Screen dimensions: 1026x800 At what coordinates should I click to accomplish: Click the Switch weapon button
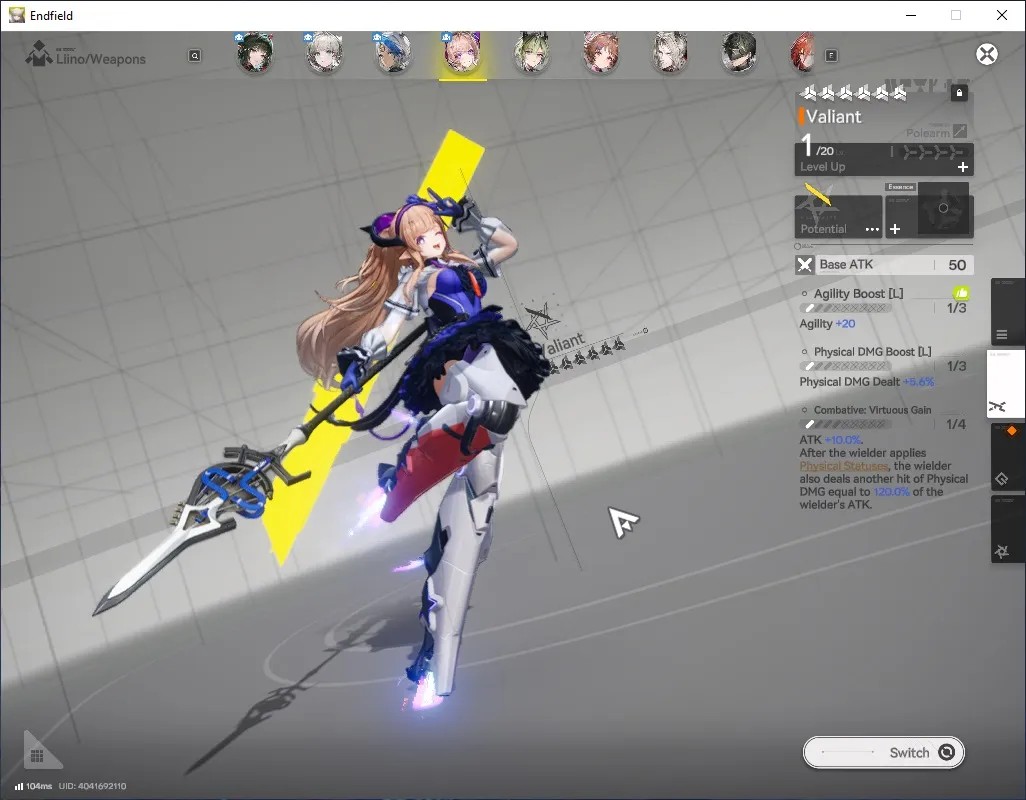point(883,752)
